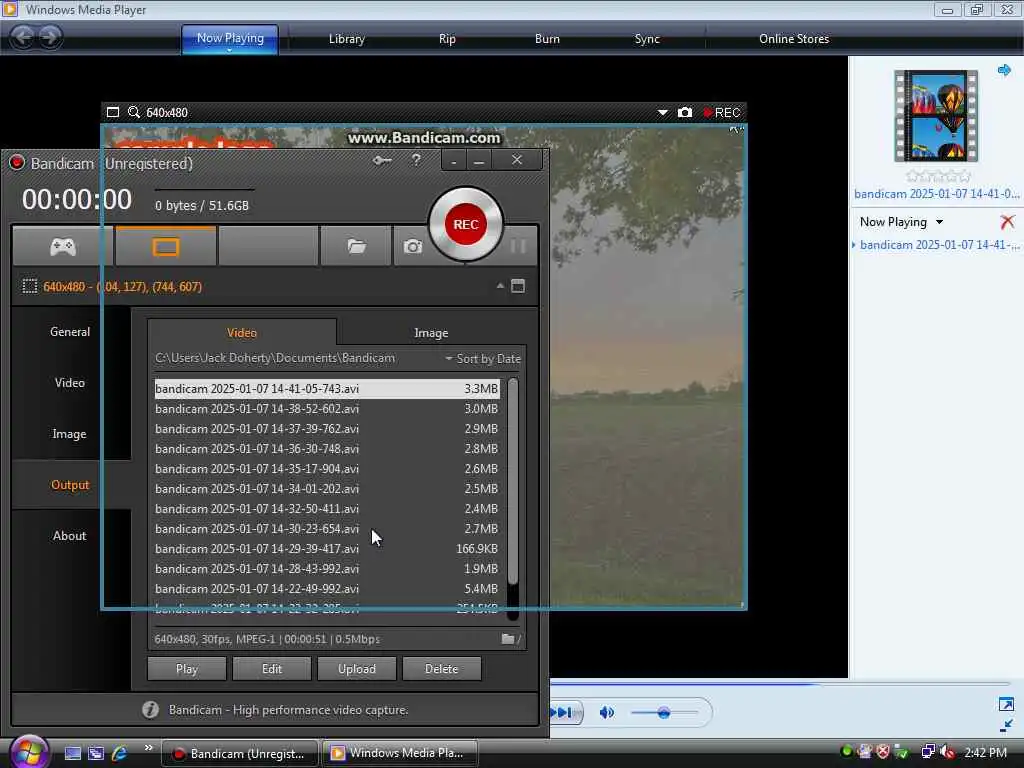
Task: Click the dotted rectangle target area icon
Action: click(x=29, y=286)
